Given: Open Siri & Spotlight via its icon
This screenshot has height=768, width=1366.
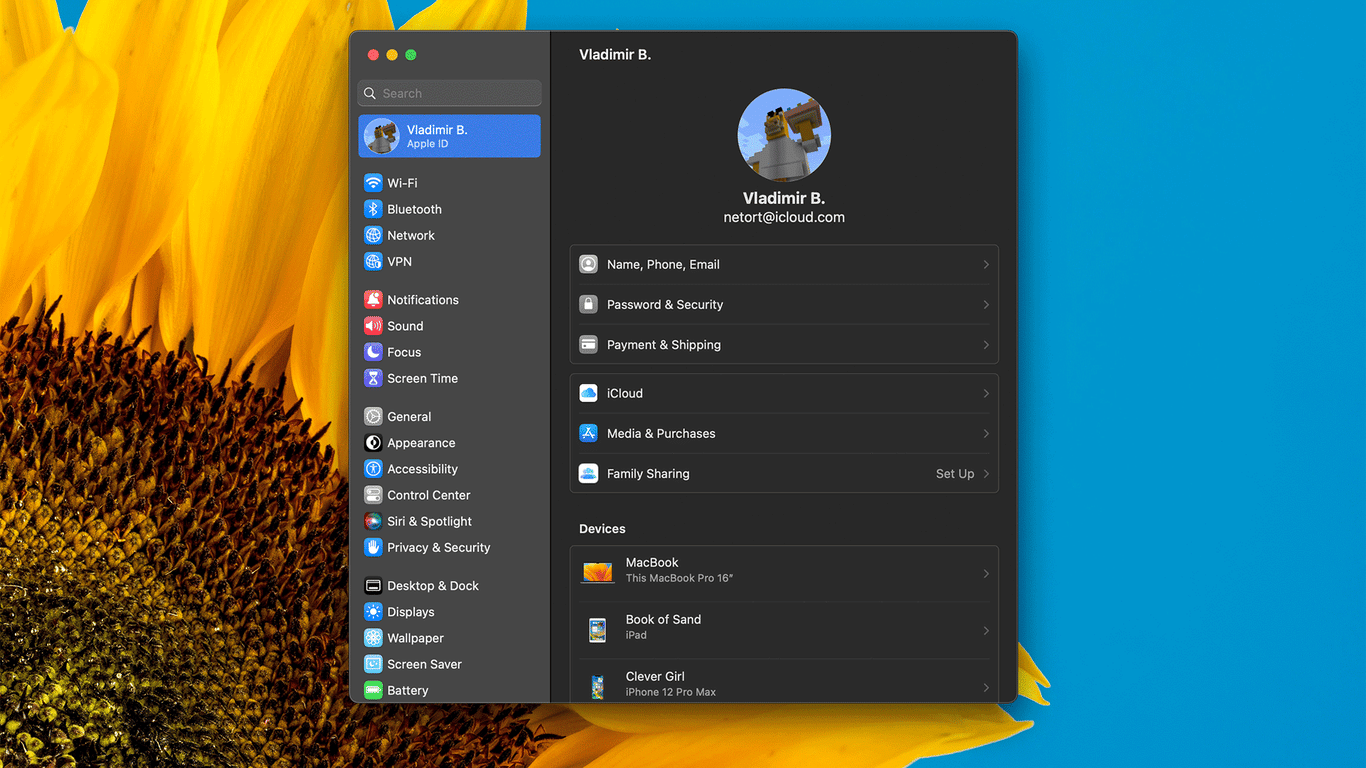Looking at the screenshot, I should point(373,521).
